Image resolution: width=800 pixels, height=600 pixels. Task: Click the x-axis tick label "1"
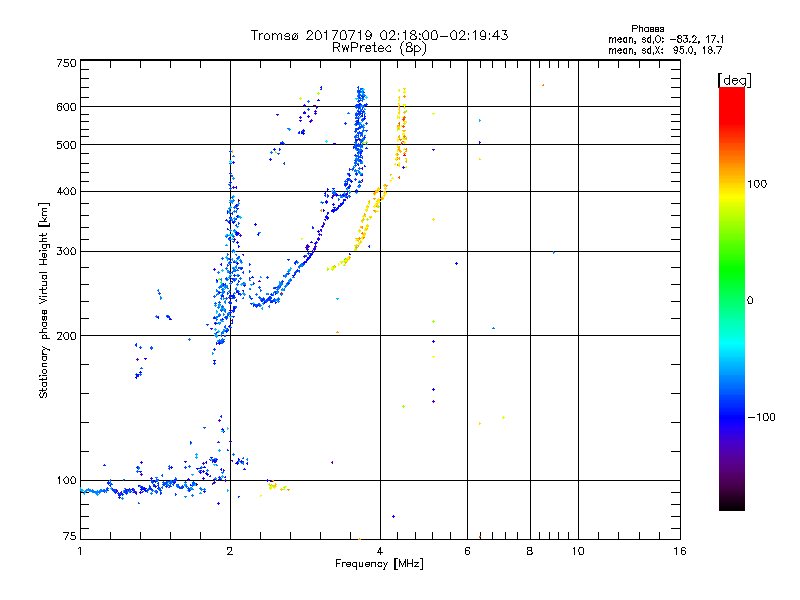pos(80,551)
